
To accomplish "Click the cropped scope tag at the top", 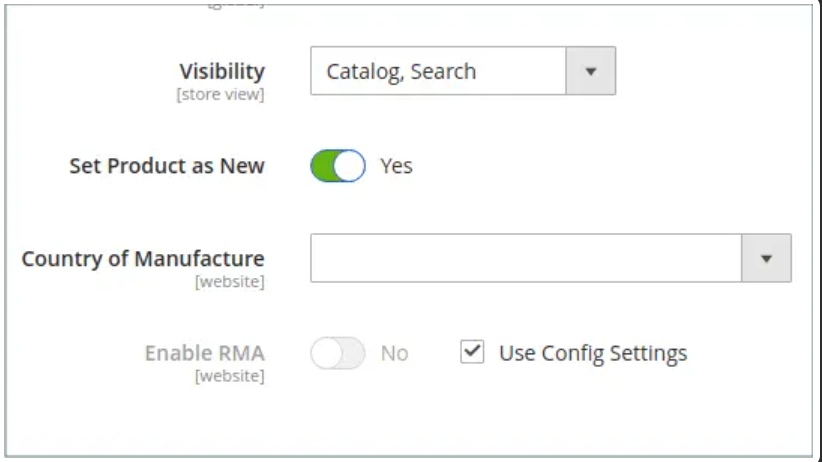I will click(x=236, y=4).
